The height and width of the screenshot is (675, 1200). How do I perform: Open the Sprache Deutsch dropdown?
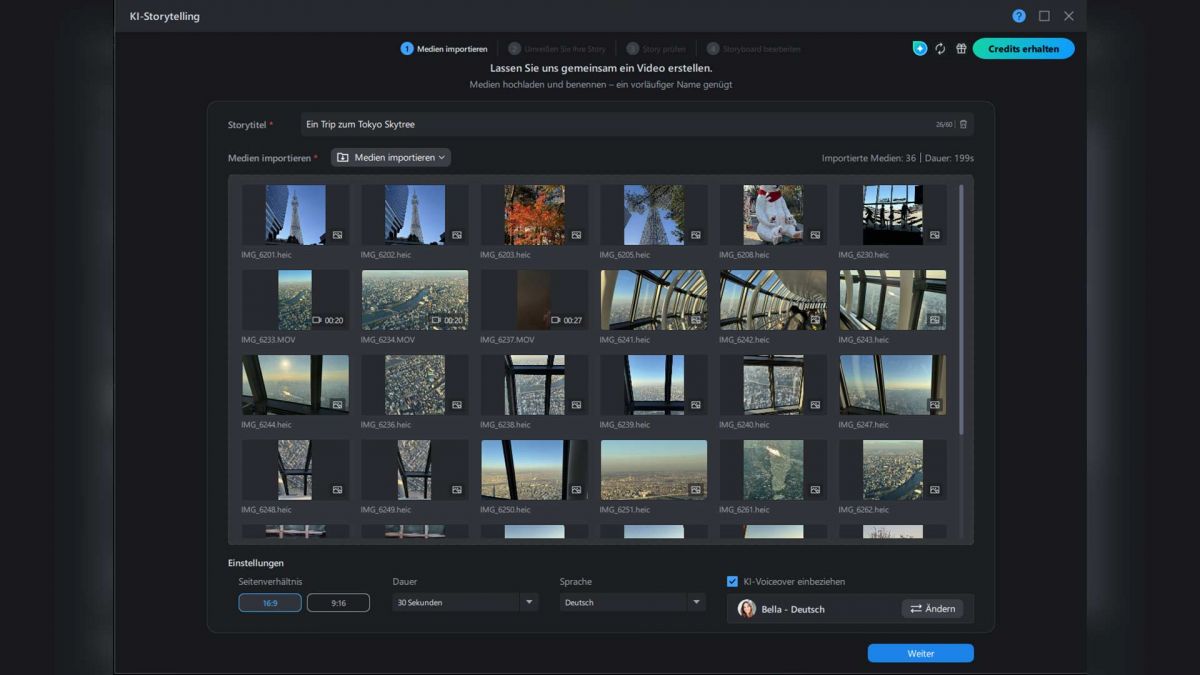pyautogui.click(x=633, y=603)
